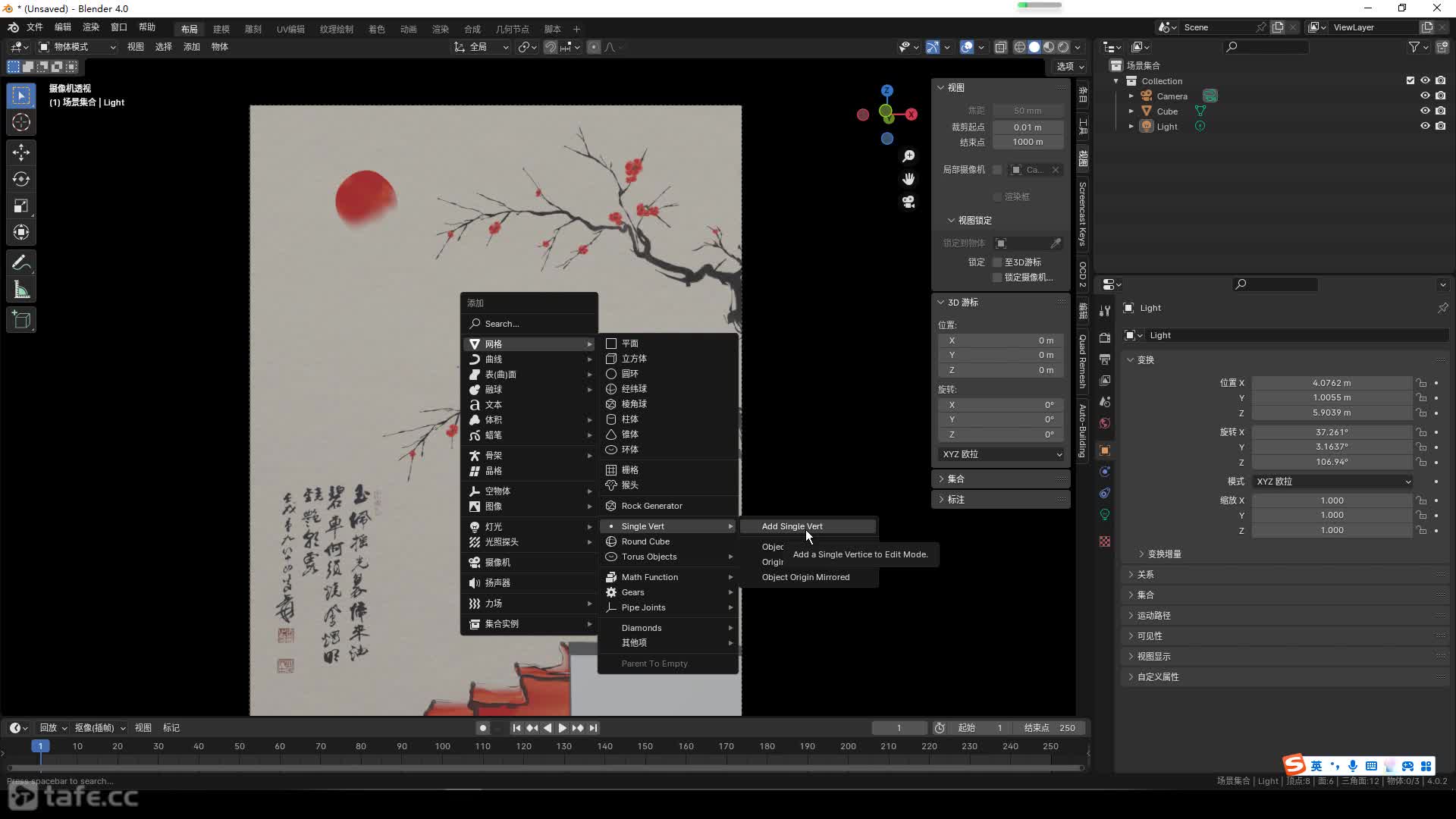This screenshot has height=819, width=1456.
Task: Click the 选项 button in viewport
Action: tap(1071, 67)
